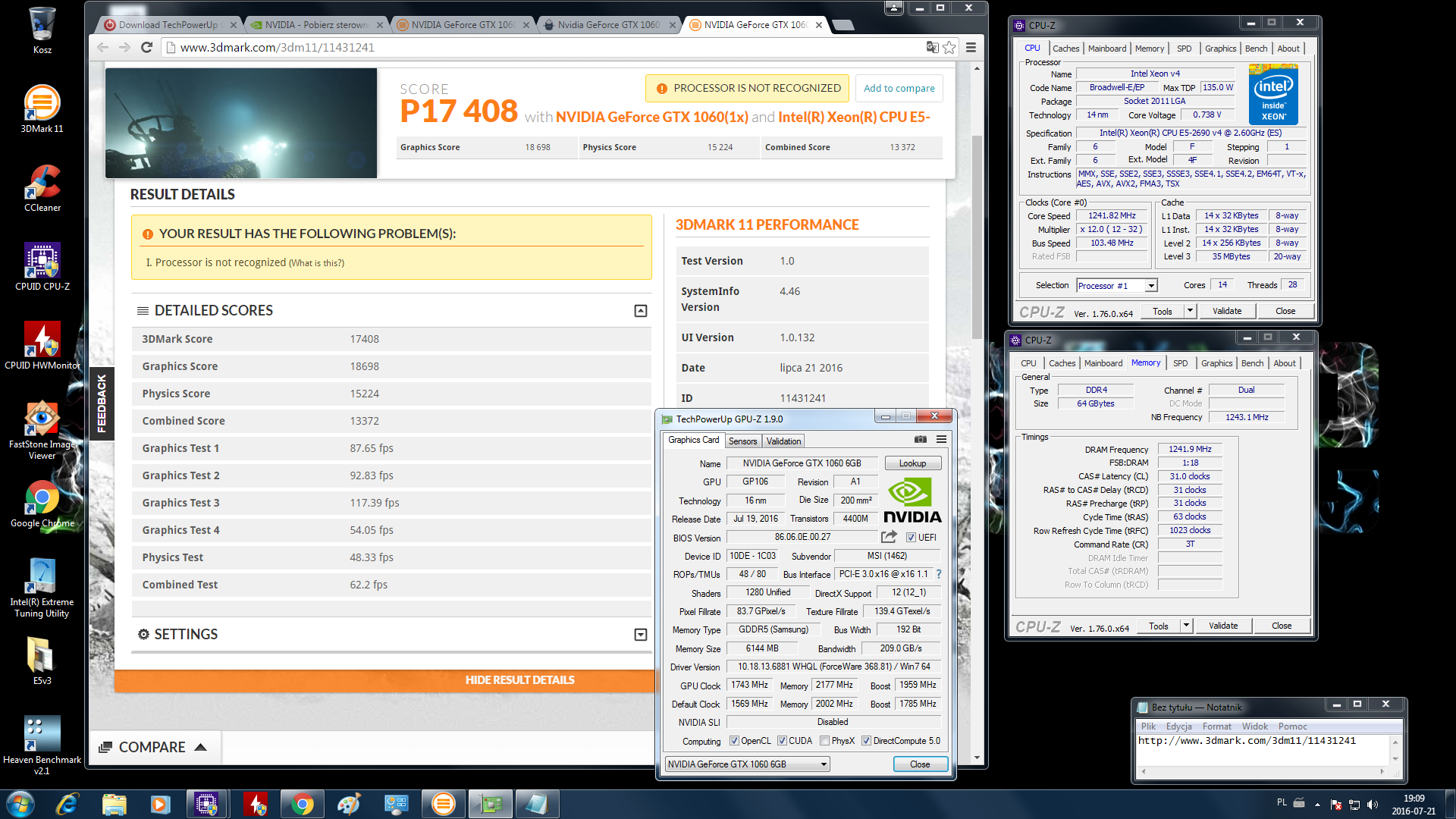Open Format menu in Notatnik
Image resolution: width=1456 pixels, height=819 pixels.
(x=1216, y=726)
